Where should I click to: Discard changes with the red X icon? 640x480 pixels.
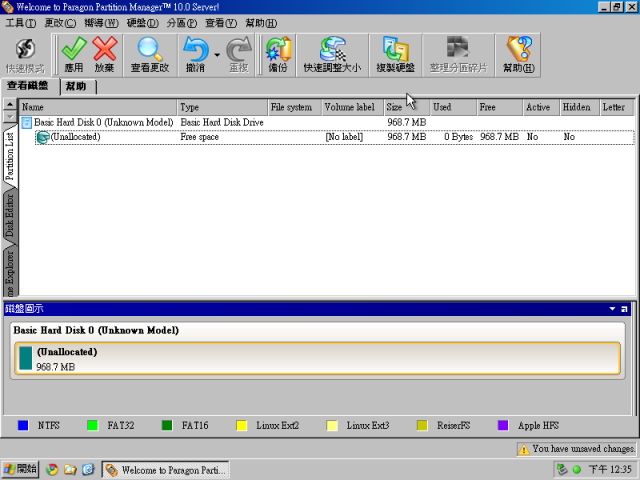105,56
